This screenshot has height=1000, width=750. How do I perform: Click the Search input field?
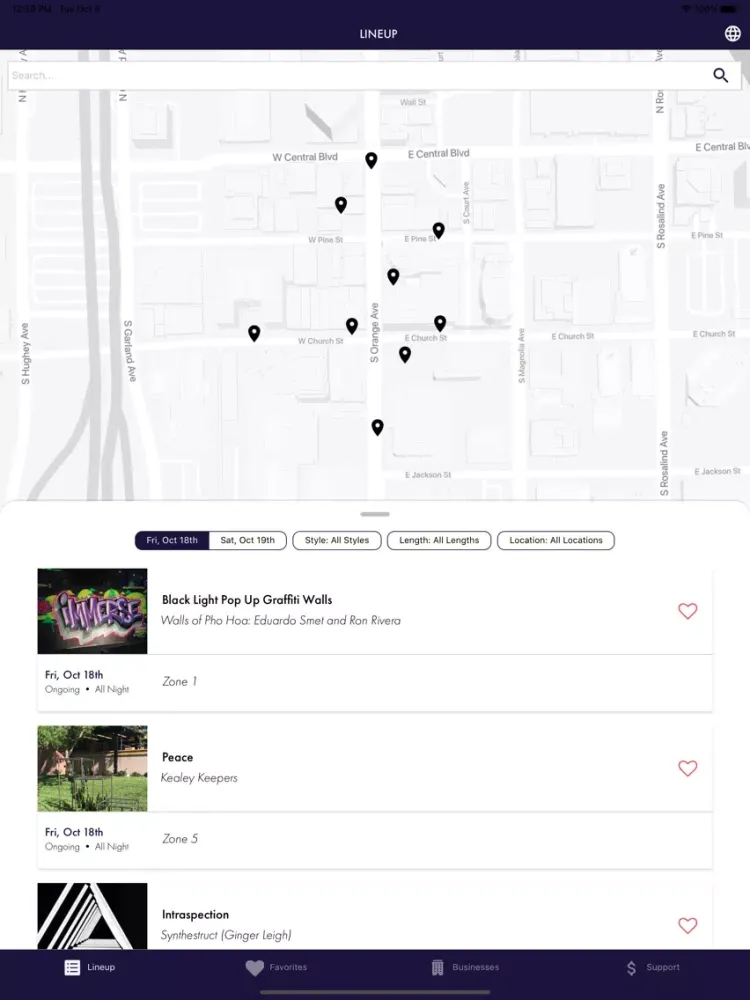(x=374, y=75)
